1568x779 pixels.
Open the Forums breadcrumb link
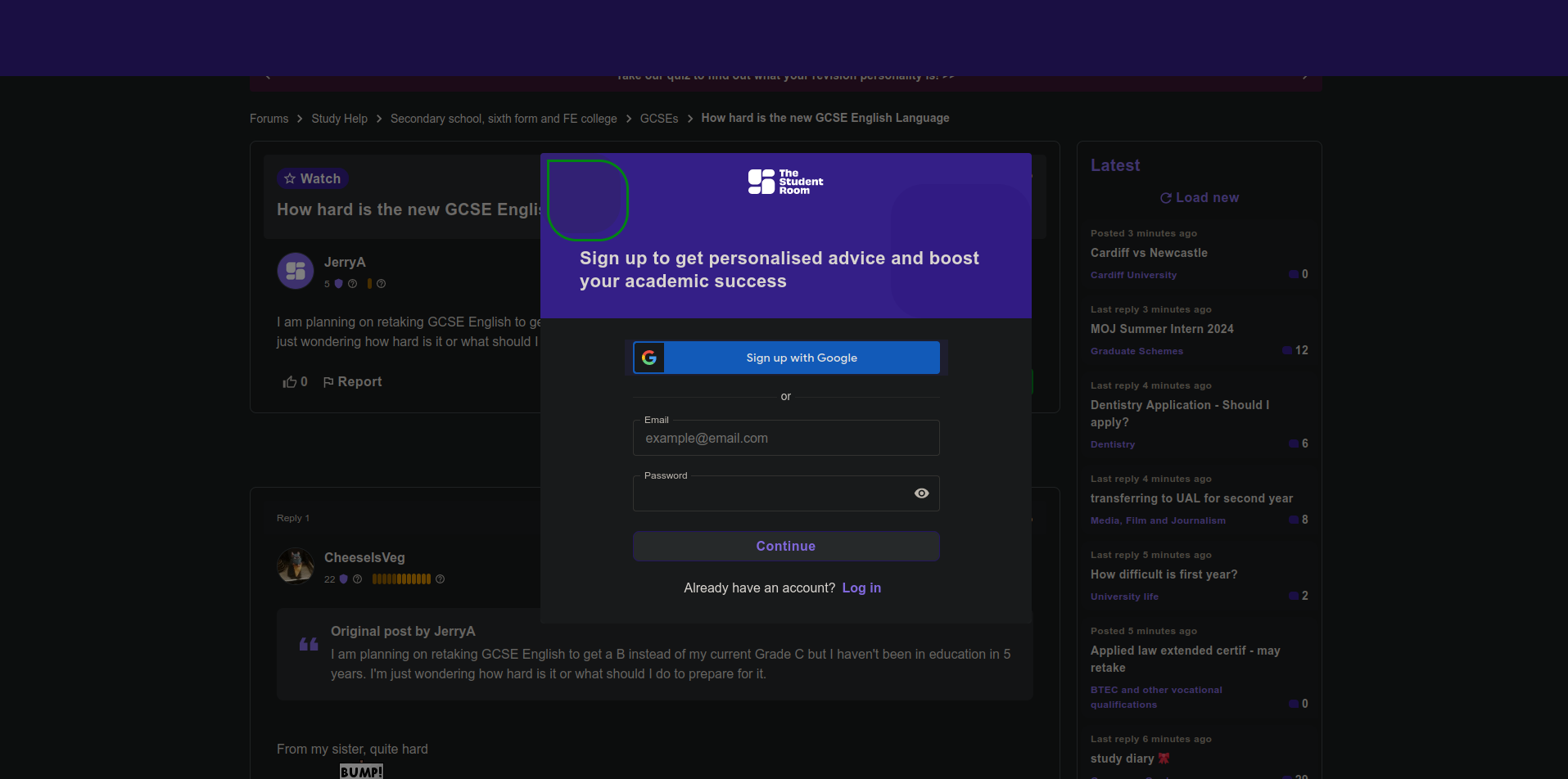tap(269, 118)
